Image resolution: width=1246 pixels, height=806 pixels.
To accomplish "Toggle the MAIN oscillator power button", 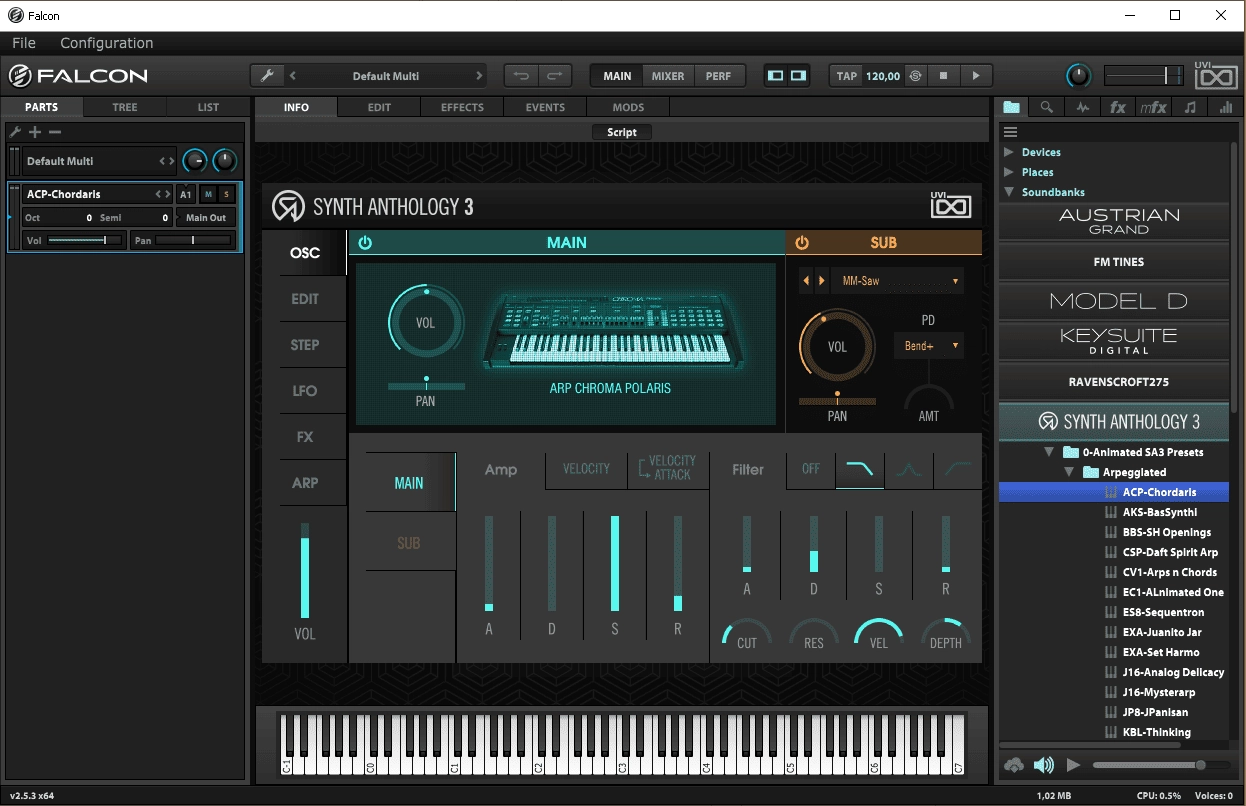I will pos(365,243).
